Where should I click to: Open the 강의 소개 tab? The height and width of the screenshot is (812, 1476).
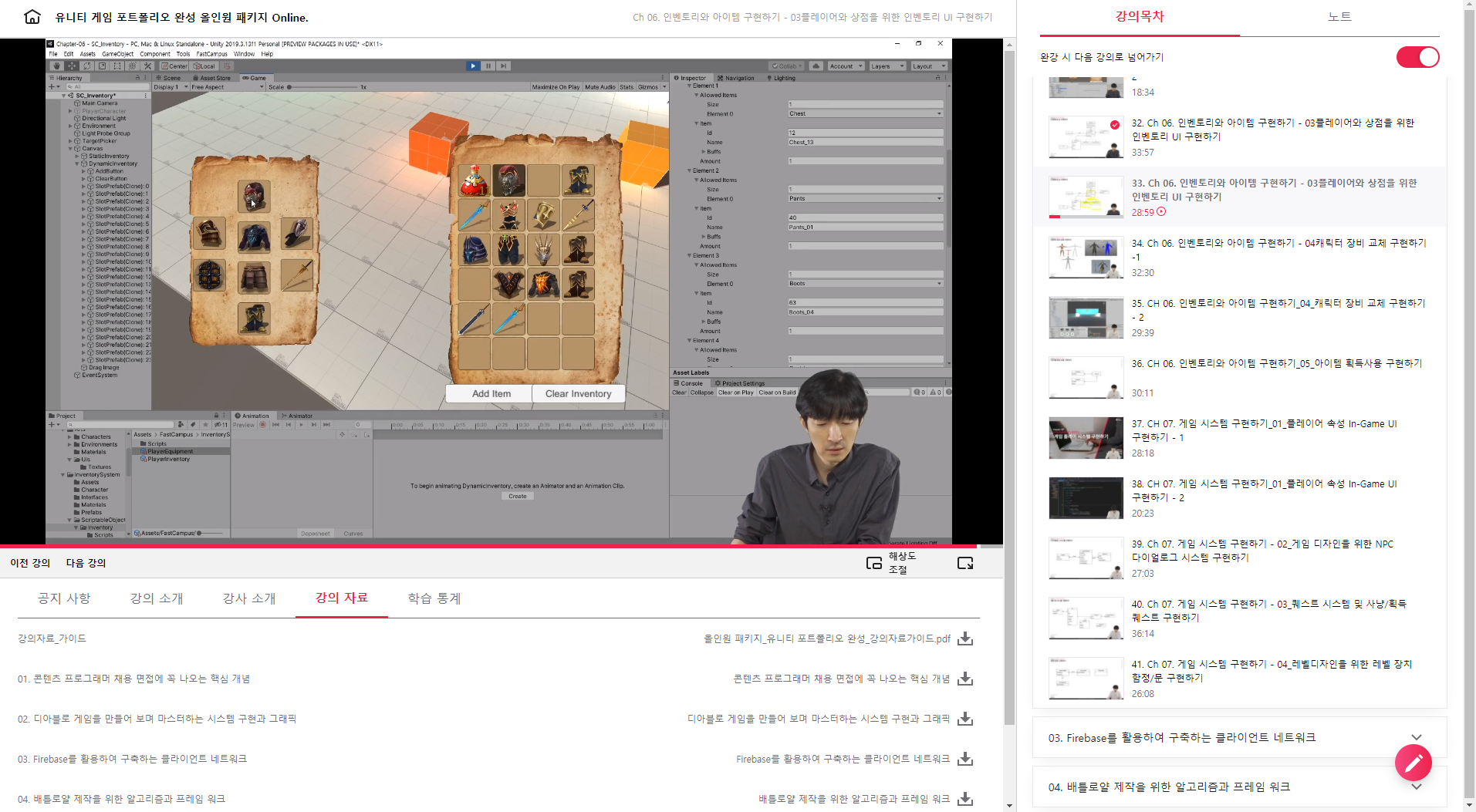point(157,598)
